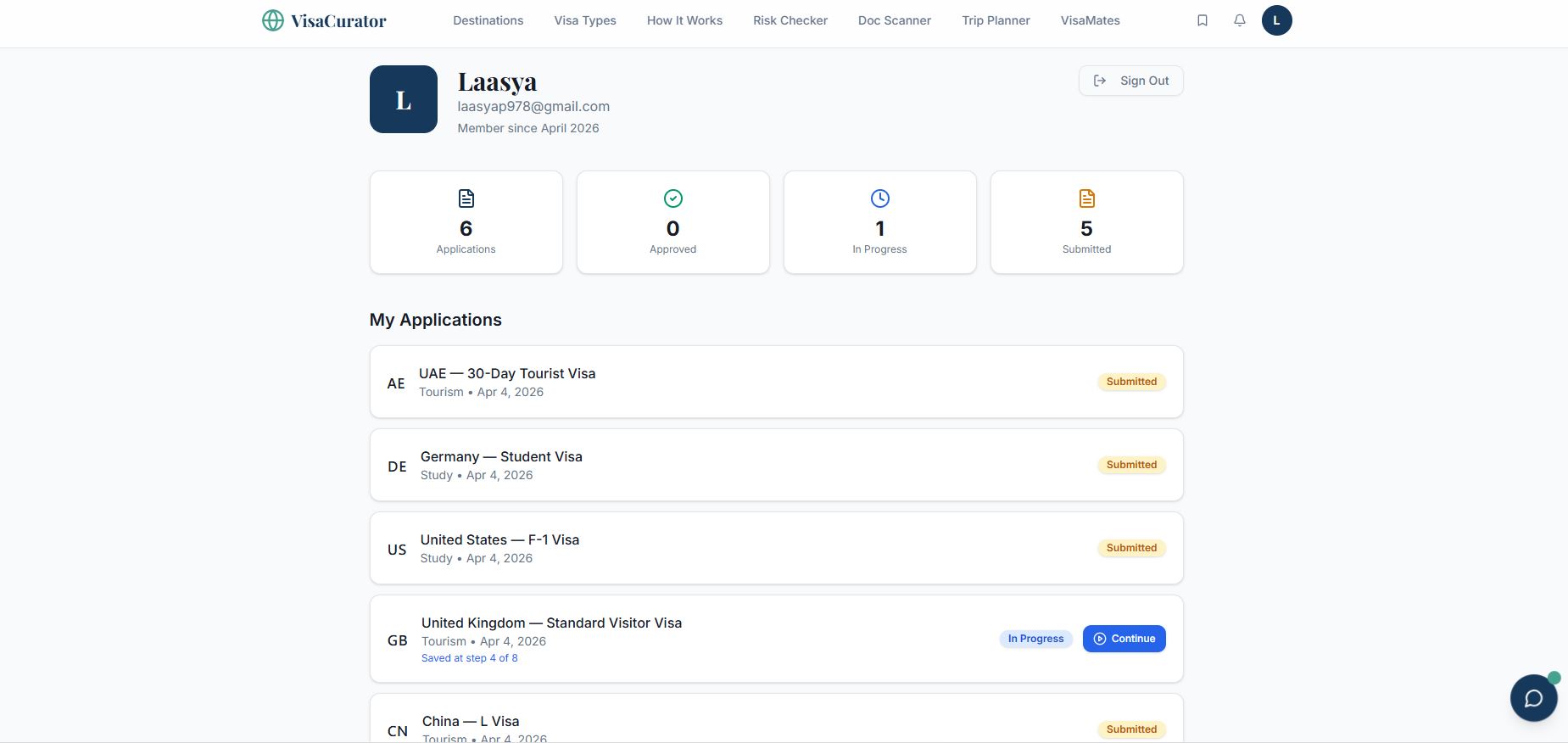
Task: Open the Trip Planner page
Action: pos(996,20)
